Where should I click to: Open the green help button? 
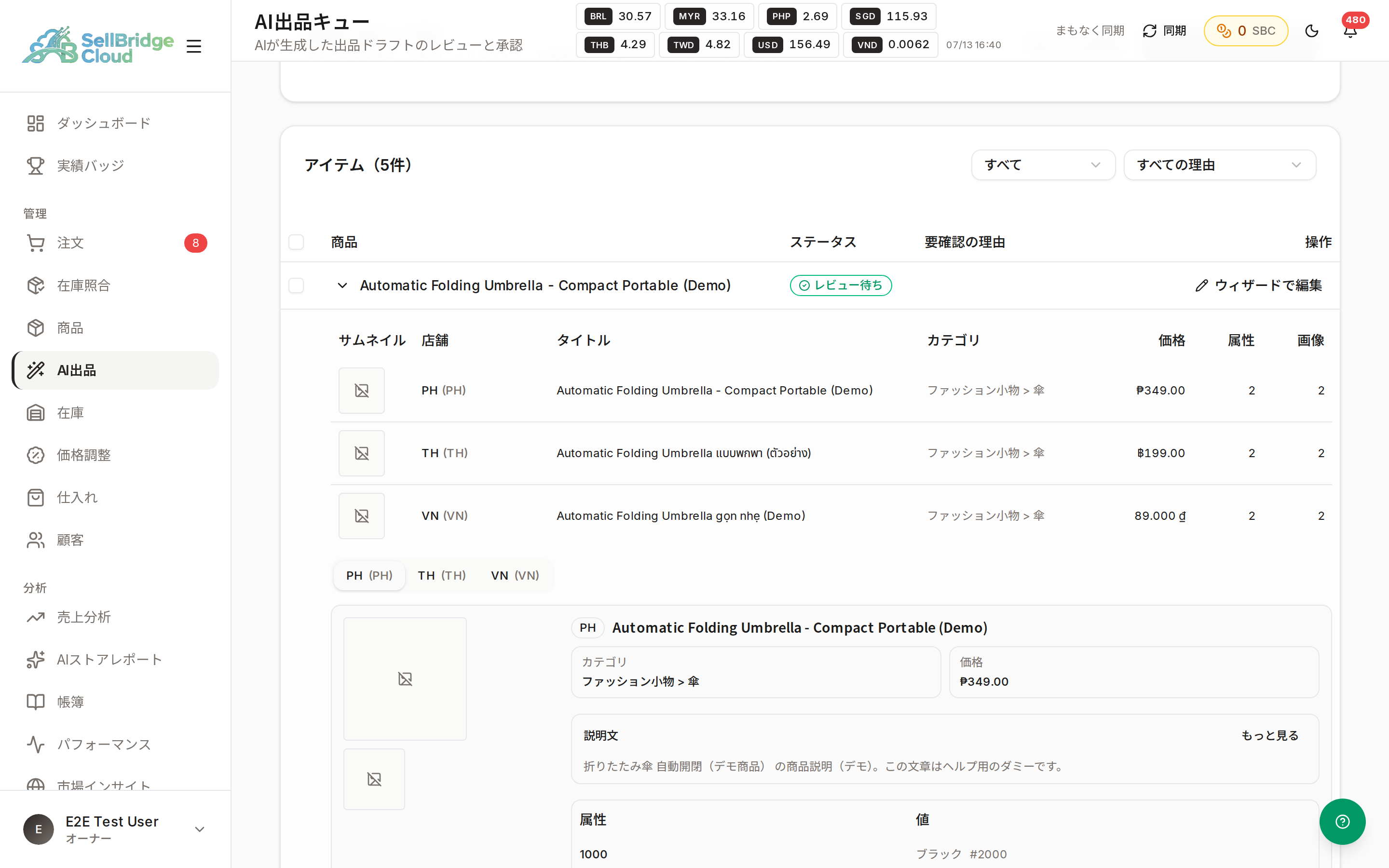(x=1342, y=822)
